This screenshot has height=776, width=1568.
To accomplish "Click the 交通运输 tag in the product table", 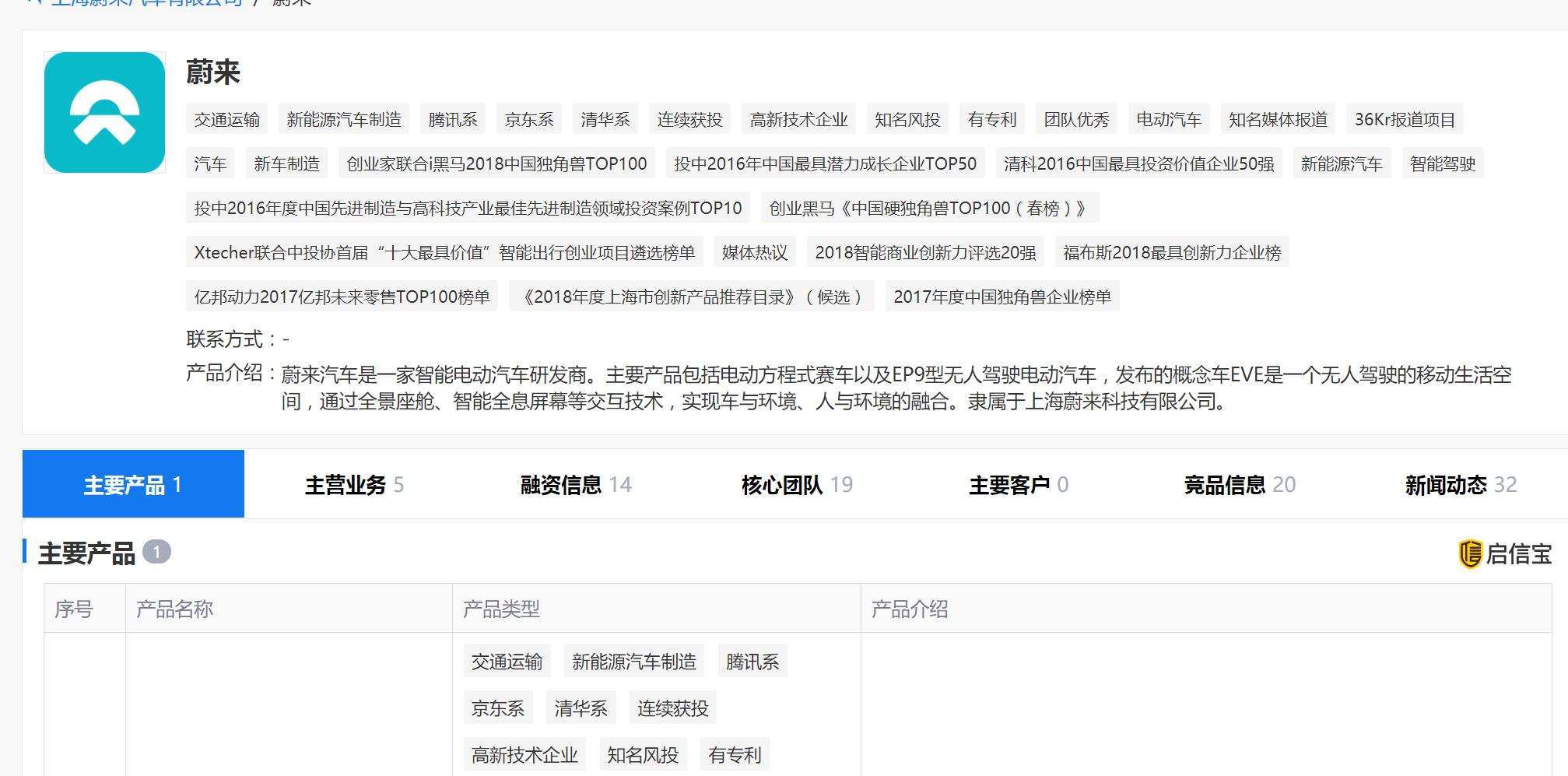I will (x=507, y=662).
